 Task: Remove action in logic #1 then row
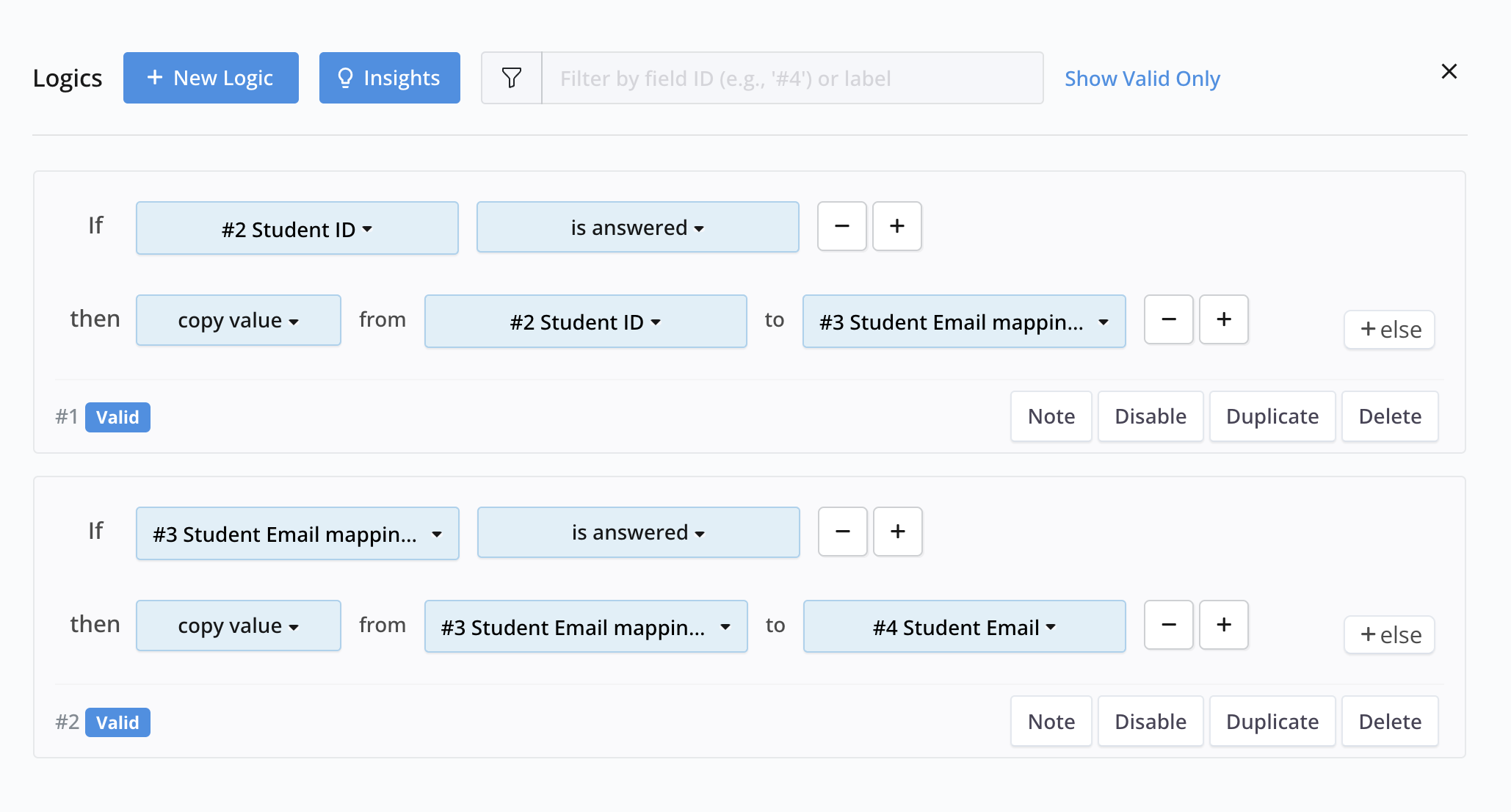pyautogui.click(x=1168, y=319)
